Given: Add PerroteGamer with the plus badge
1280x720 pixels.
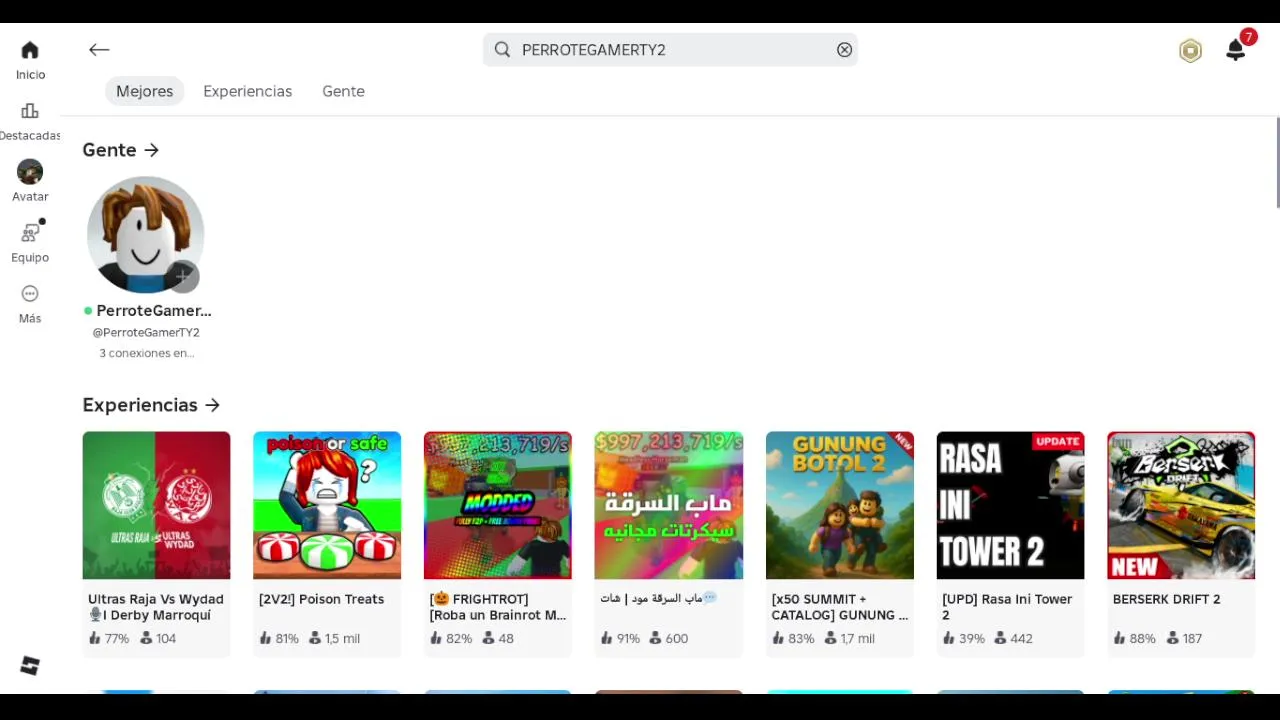Looking at the screenshot, I should (183, 275).
